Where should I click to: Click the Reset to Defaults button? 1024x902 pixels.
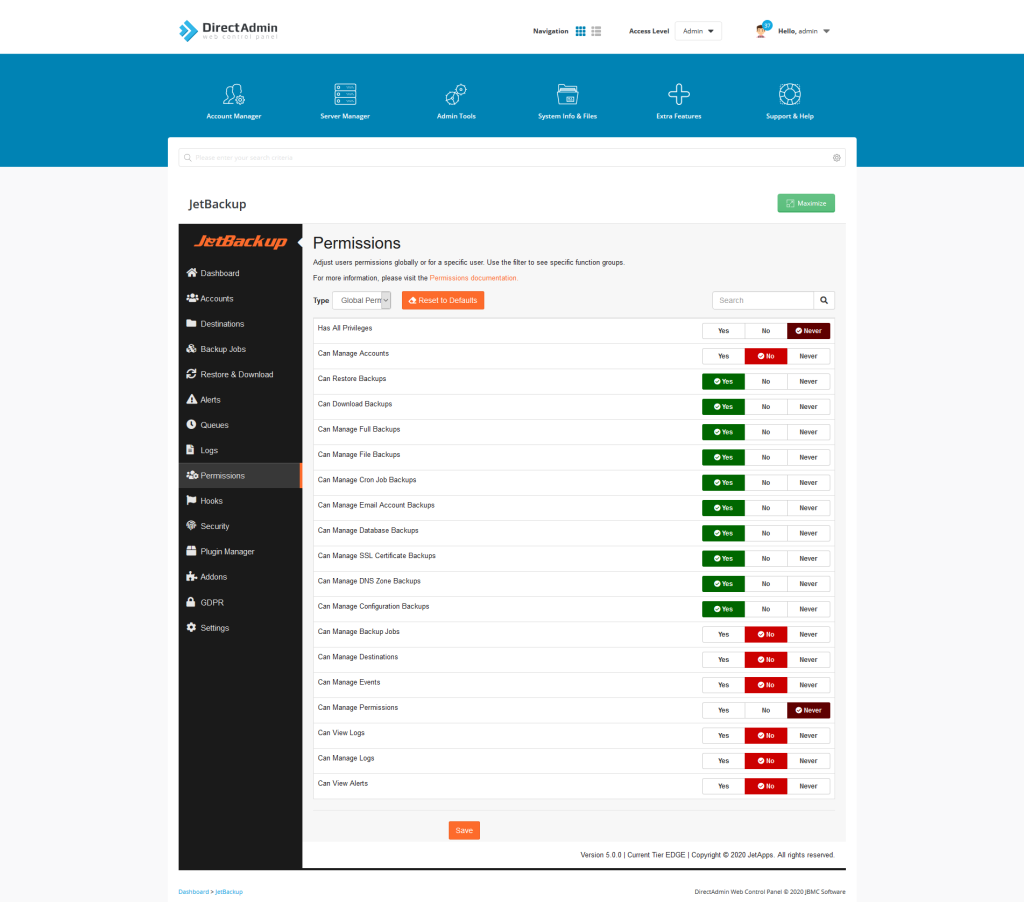(x=443, y=300)
